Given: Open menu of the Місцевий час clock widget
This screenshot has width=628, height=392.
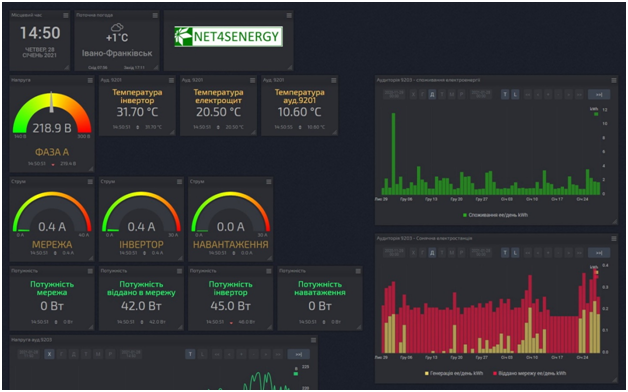Looking at the screenshot, I should point(66,15).
